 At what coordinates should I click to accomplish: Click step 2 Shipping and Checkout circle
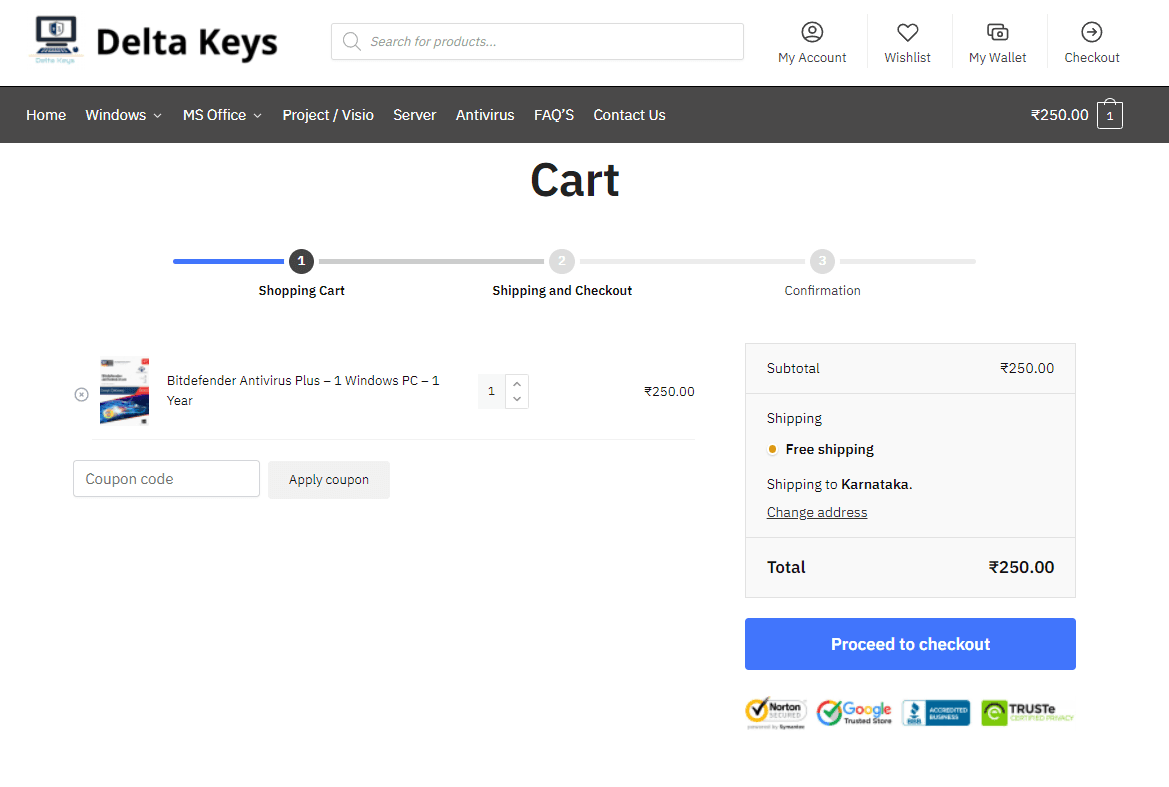(561, 261)
